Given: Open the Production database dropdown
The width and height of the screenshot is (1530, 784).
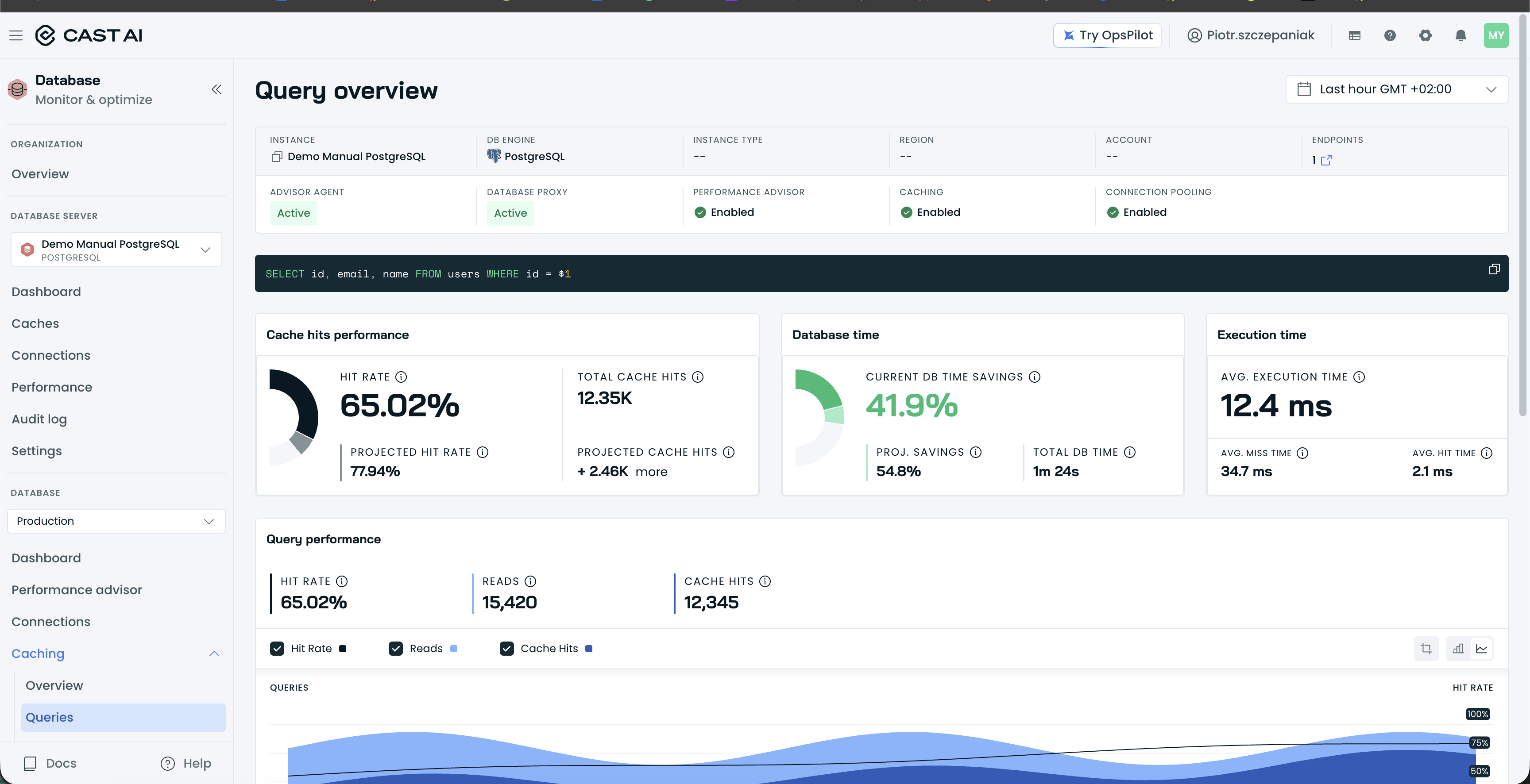Looking at the screenshot, I should pos(116,521).
